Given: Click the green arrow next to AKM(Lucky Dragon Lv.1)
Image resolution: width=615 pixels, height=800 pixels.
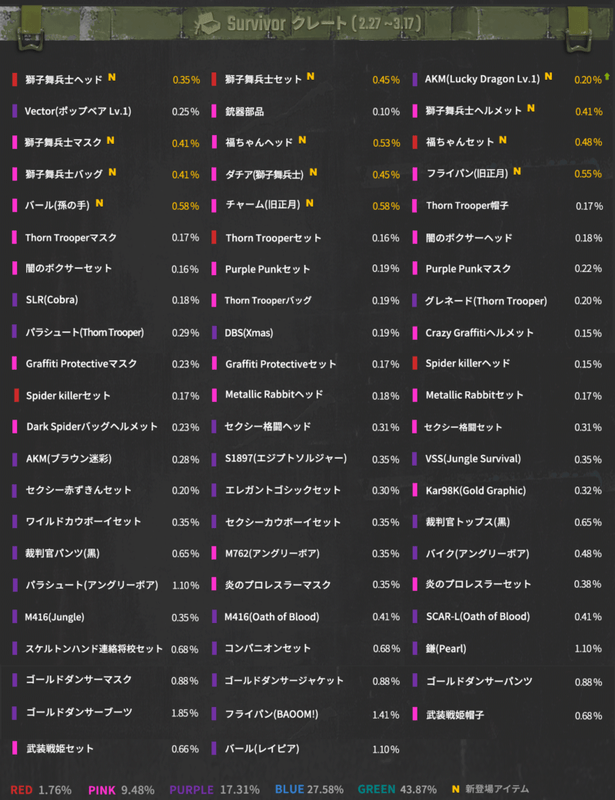Looking at the screenshot, I should point(605,76).
